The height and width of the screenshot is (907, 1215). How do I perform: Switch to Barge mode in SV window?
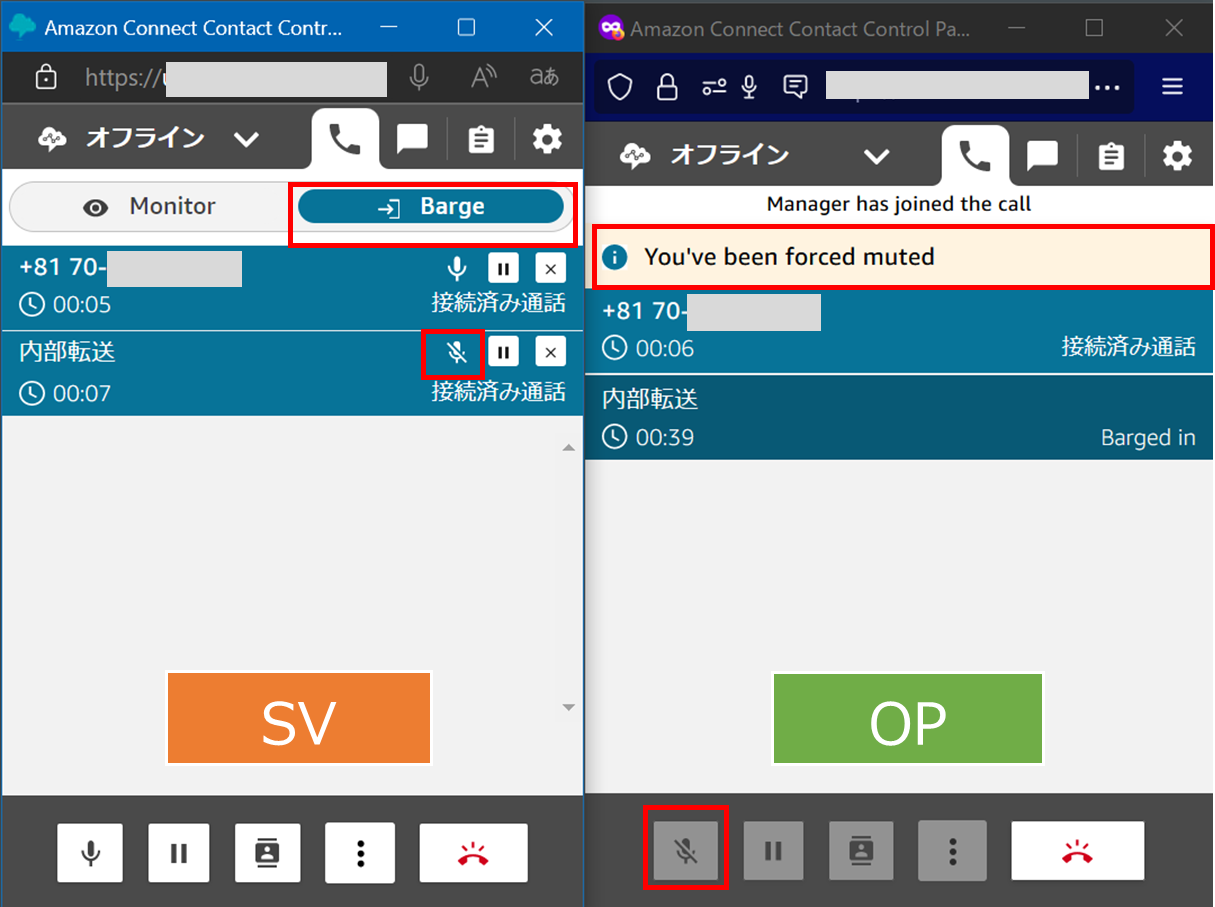click(x=431, y=207)
